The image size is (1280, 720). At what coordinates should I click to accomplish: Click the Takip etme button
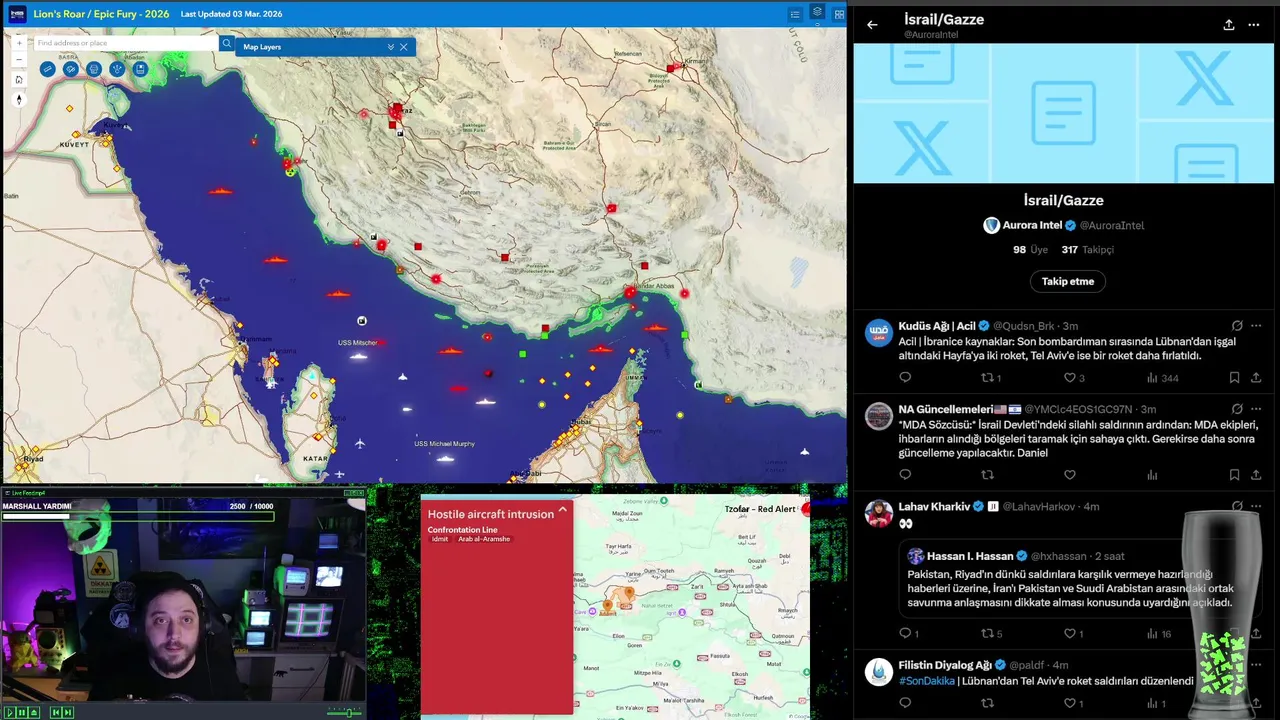[x=1067, y=281]
